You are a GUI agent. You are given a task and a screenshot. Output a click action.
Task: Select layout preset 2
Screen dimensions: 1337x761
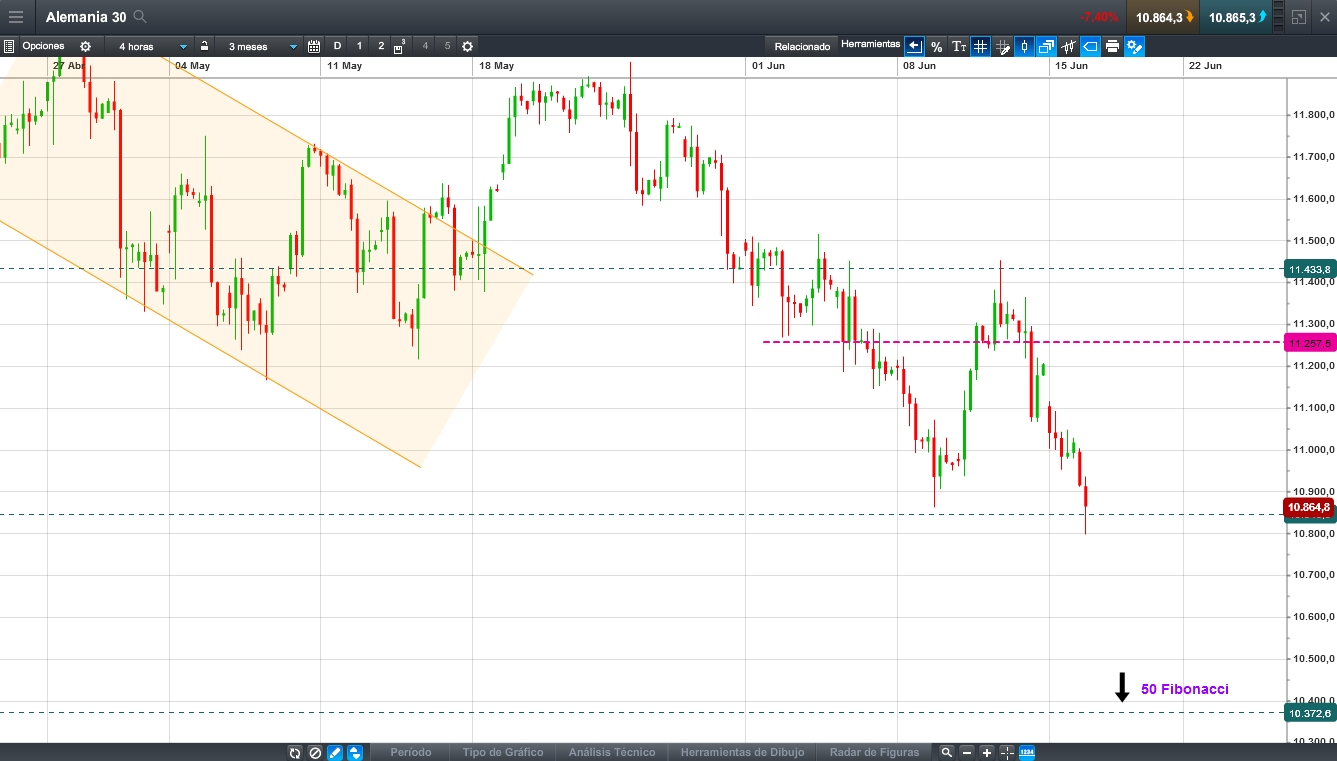tap(381, 46)
